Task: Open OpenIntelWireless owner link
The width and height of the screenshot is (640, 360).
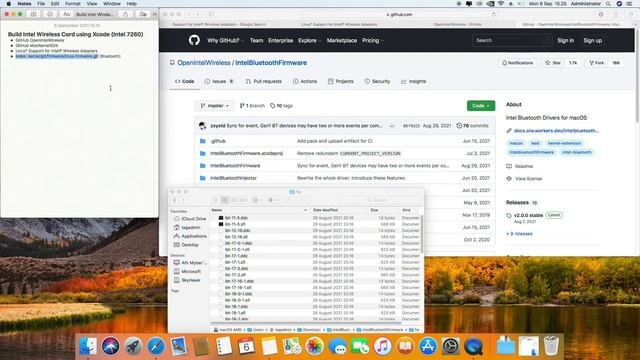Action: (204, 63)
